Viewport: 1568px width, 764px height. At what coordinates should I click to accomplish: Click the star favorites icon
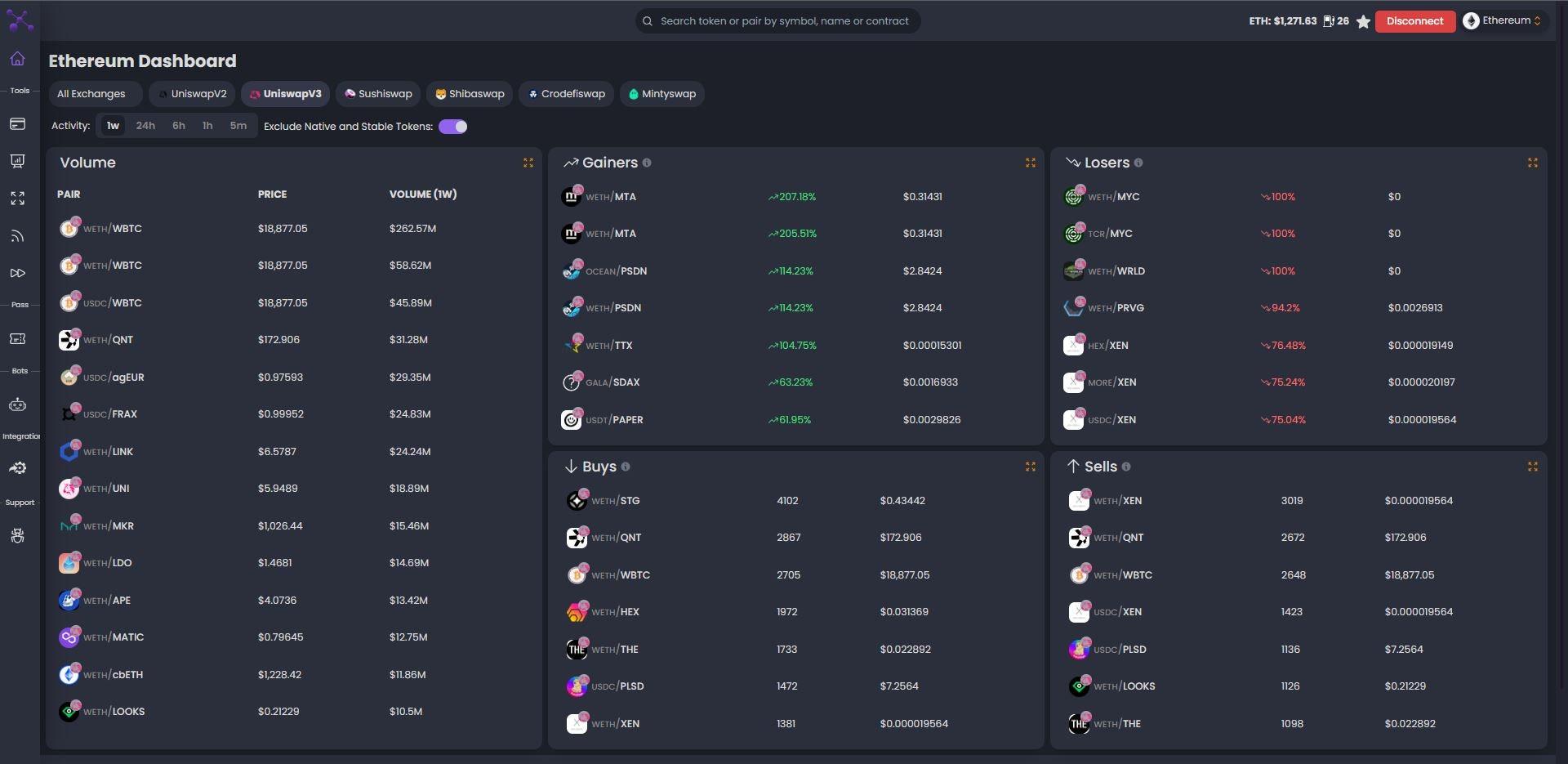(1363, 22)
